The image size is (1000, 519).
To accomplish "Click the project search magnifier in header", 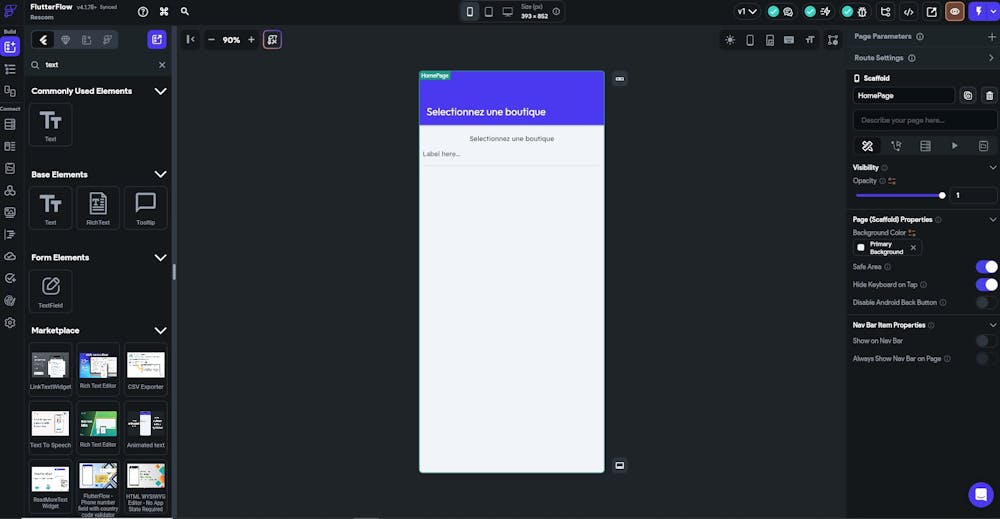I will coord(184,11).
